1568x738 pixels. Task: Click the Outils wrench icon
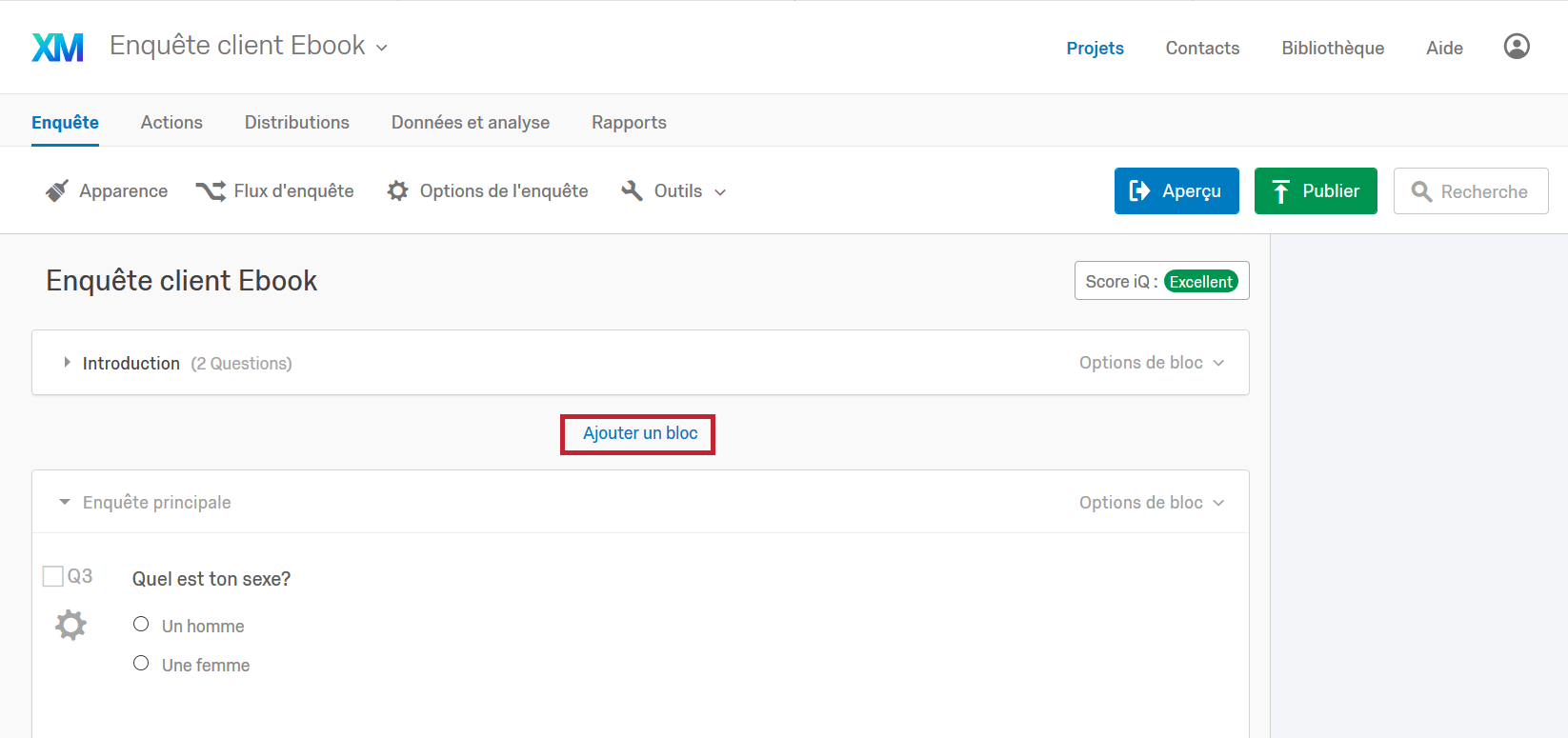(x=632, y=191)
